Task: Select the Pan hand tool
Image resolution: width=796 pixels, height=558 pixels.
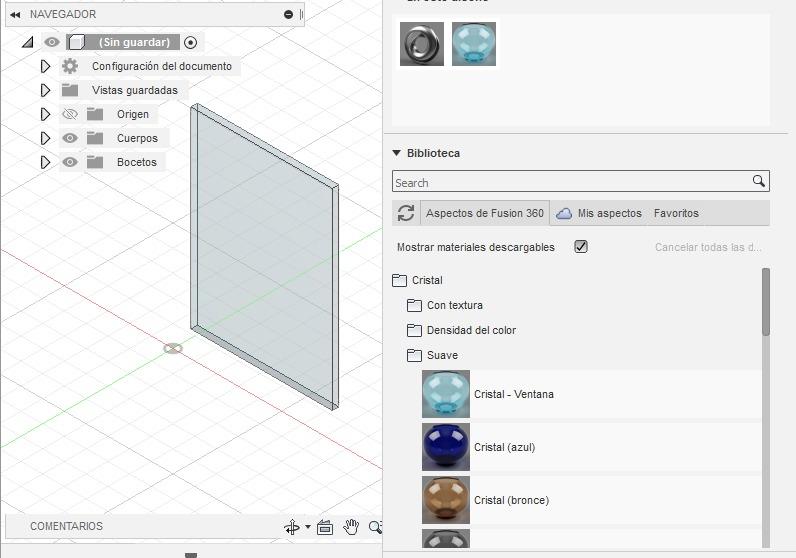Action: click(351, 527)
